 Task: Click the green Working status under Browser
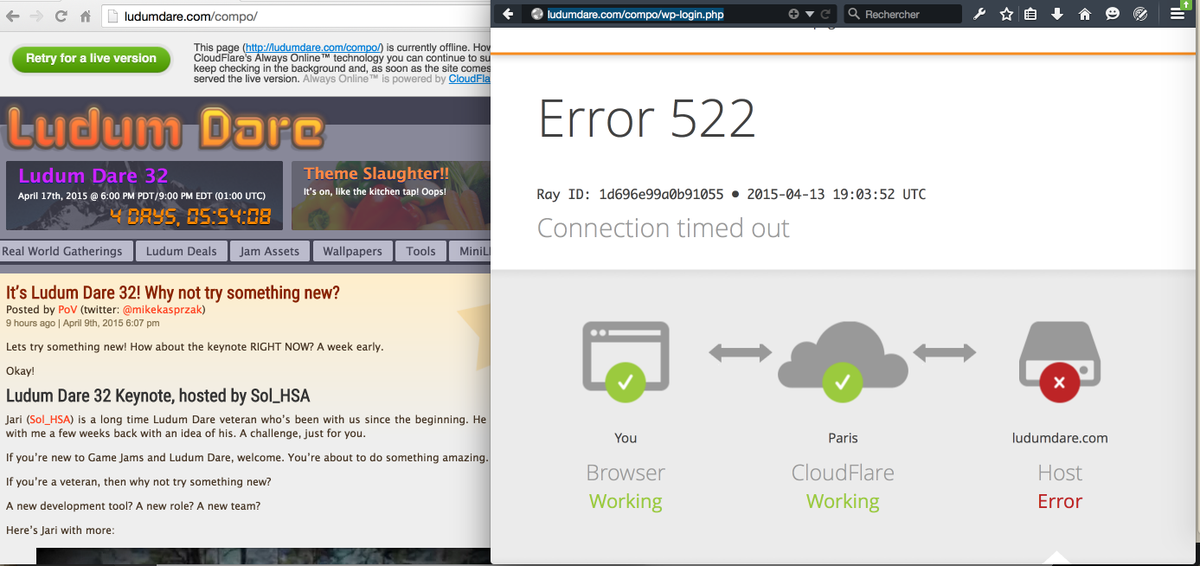click(626, 501)
